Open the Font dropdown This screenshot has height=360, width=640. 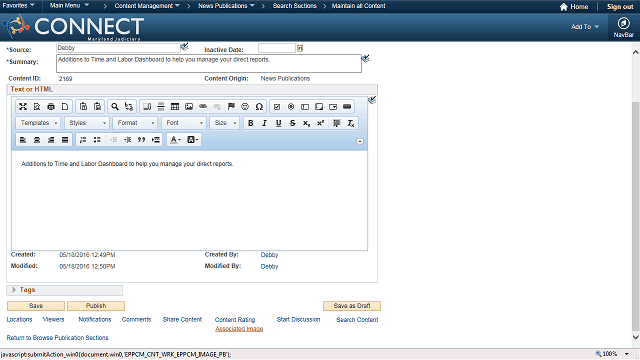click(x=183, y=123)
